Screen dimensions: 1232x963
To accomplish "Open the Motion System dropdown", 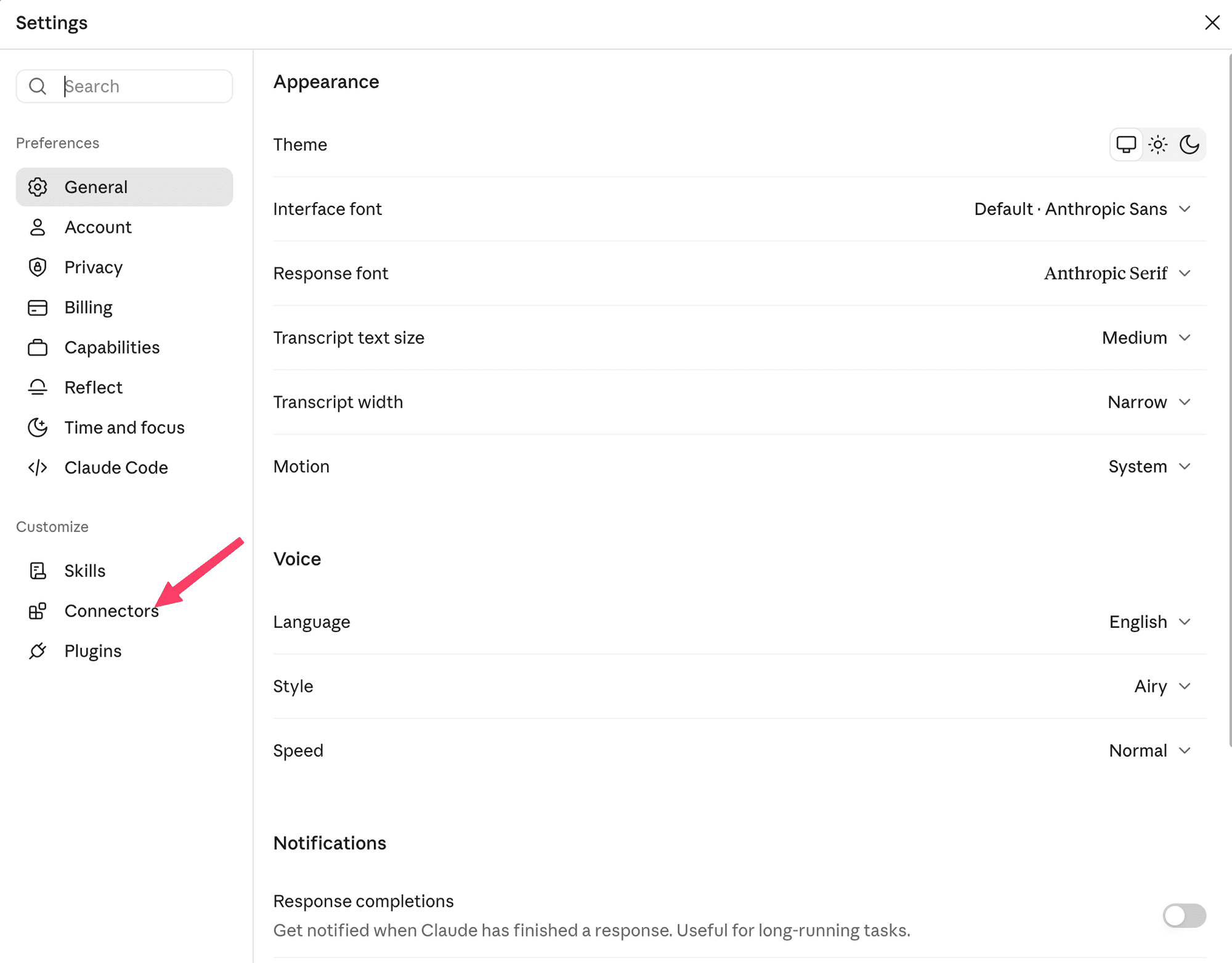I will pyautogui.click(x=1149, y=467).
